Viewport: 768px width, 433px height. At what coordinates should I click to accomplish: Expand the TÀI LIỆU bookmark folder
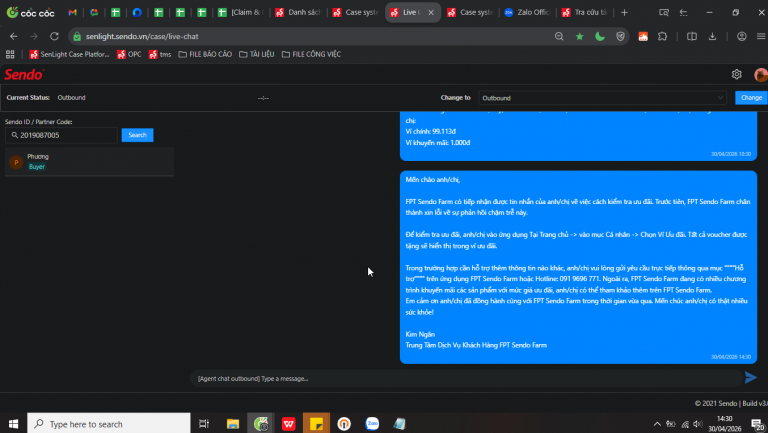point(257,54)
